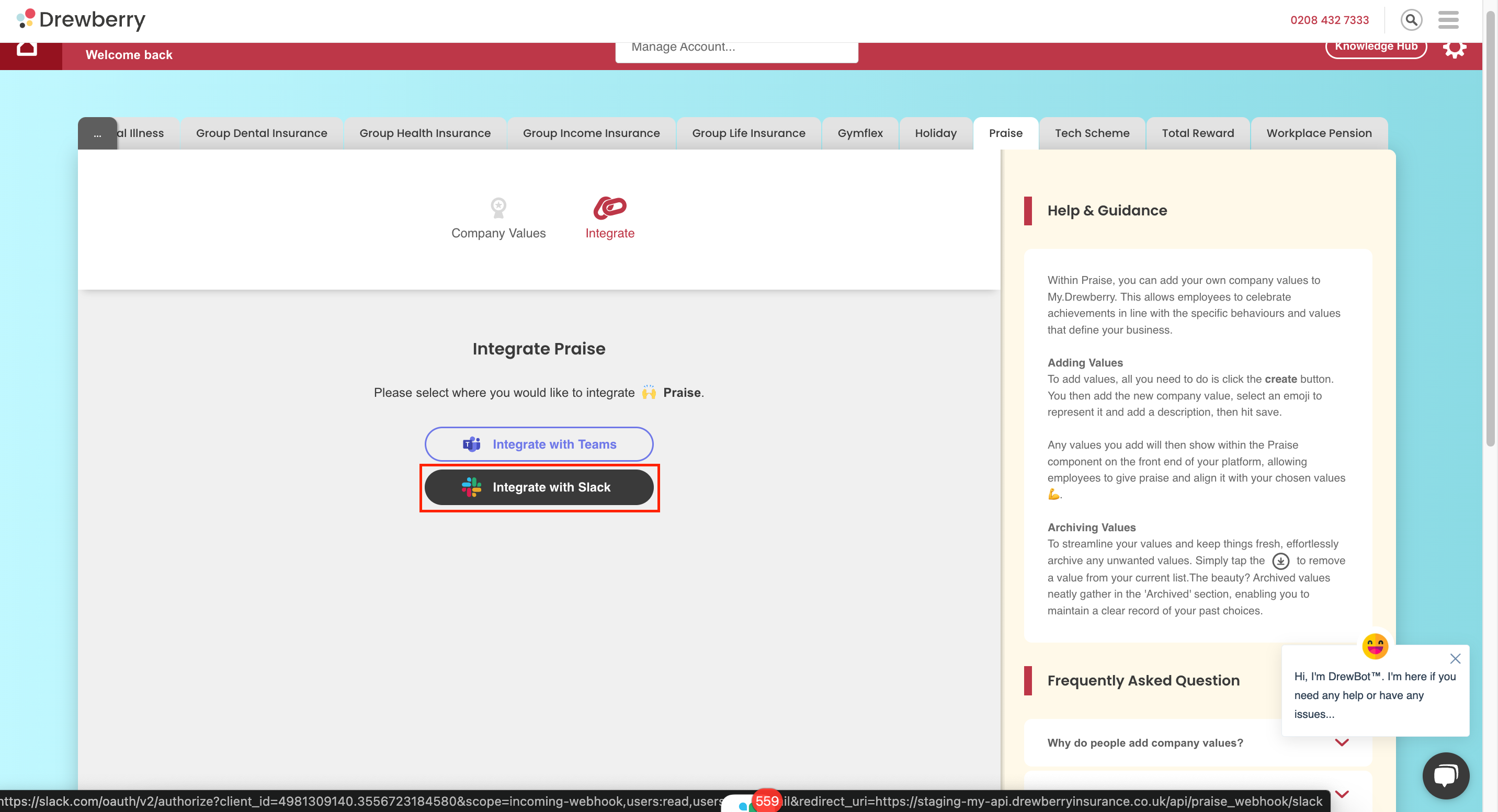Click the Help & Guidance heading

[1107, 210]
